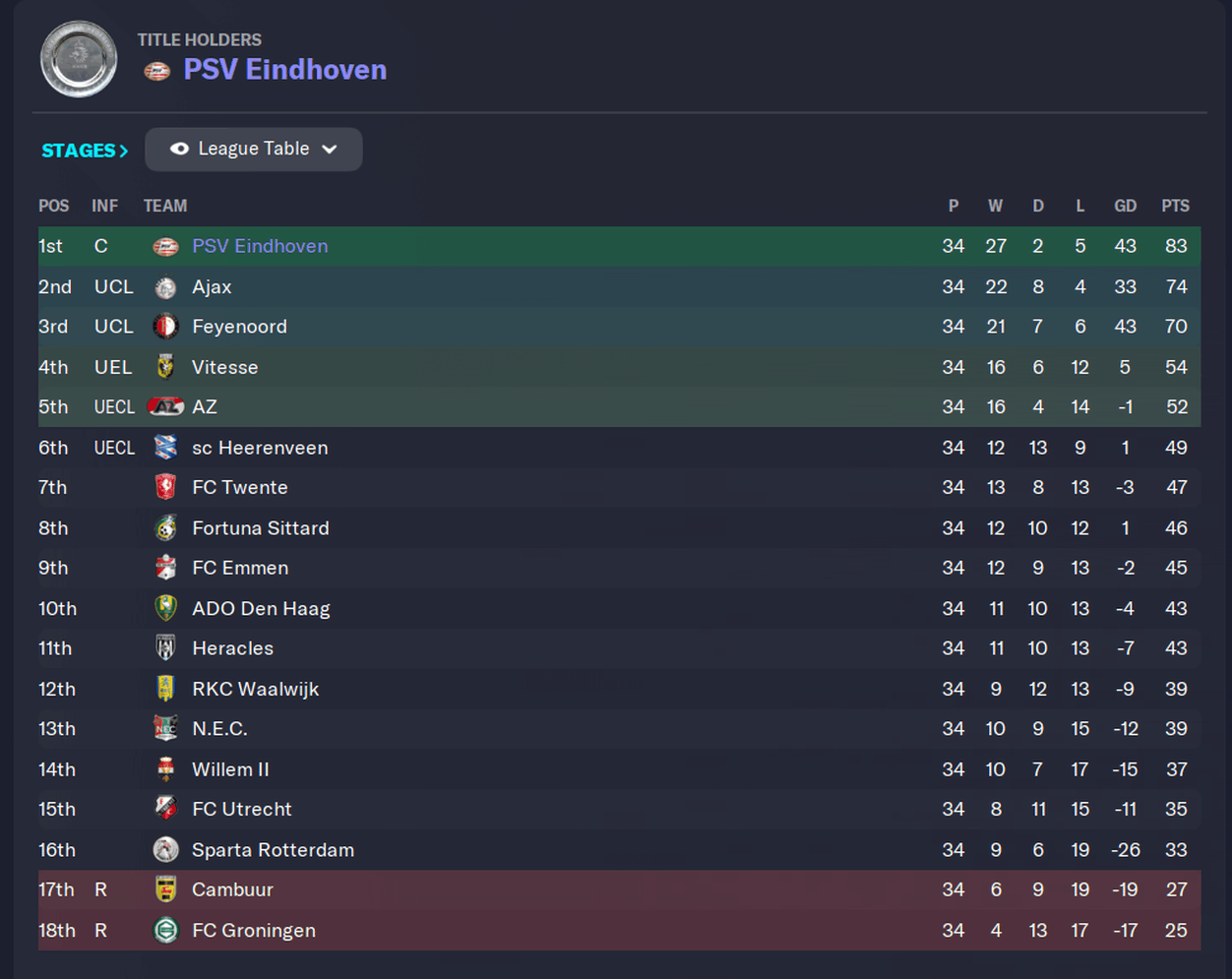
Task: Click PSV crest next to title holders
Action: (157, 71)
